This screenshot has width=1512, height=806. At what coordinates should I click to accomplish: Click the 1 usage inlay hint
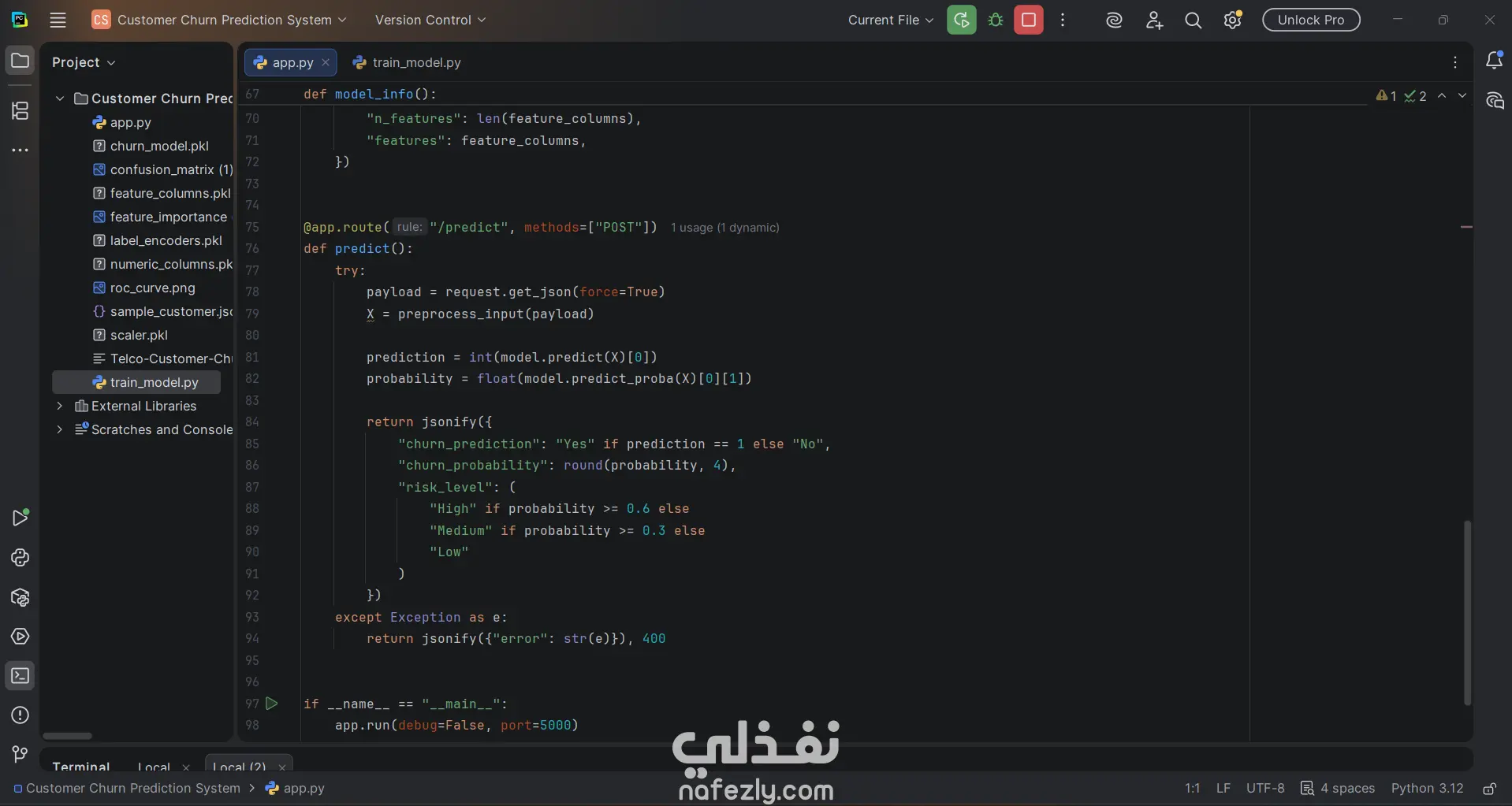[724, 228]
